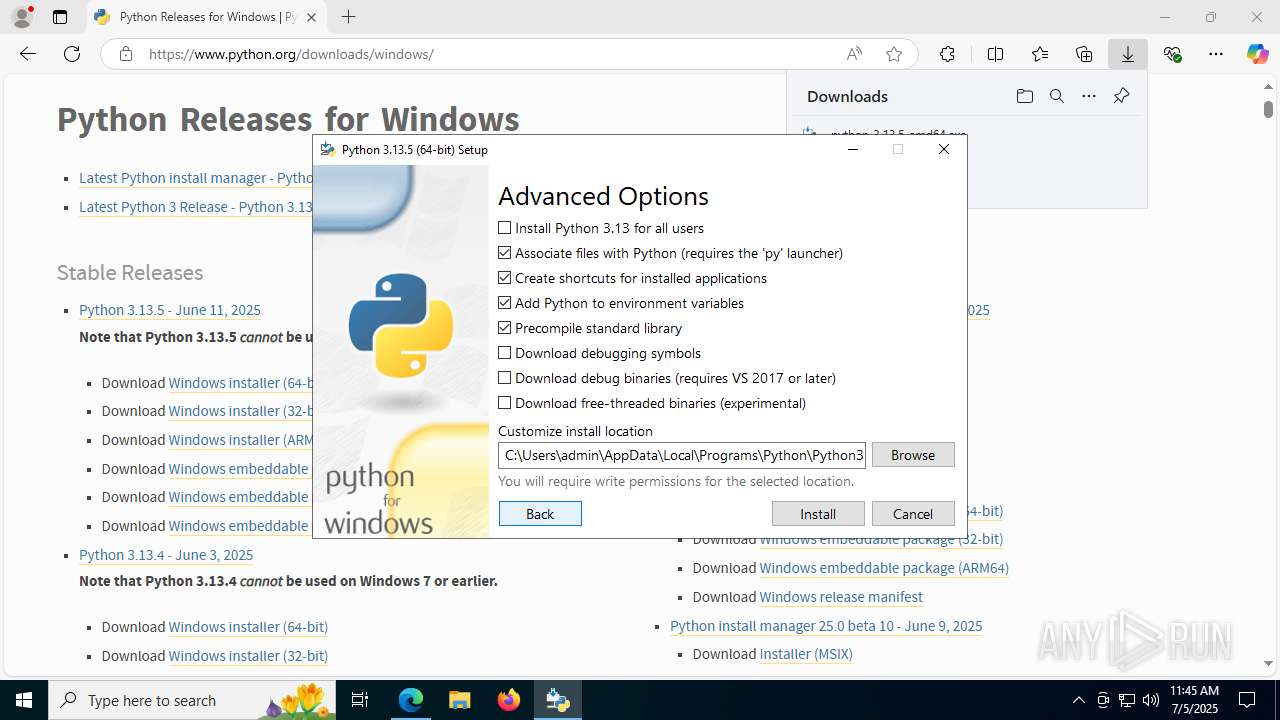Click Browse for install location

(913, 455)
